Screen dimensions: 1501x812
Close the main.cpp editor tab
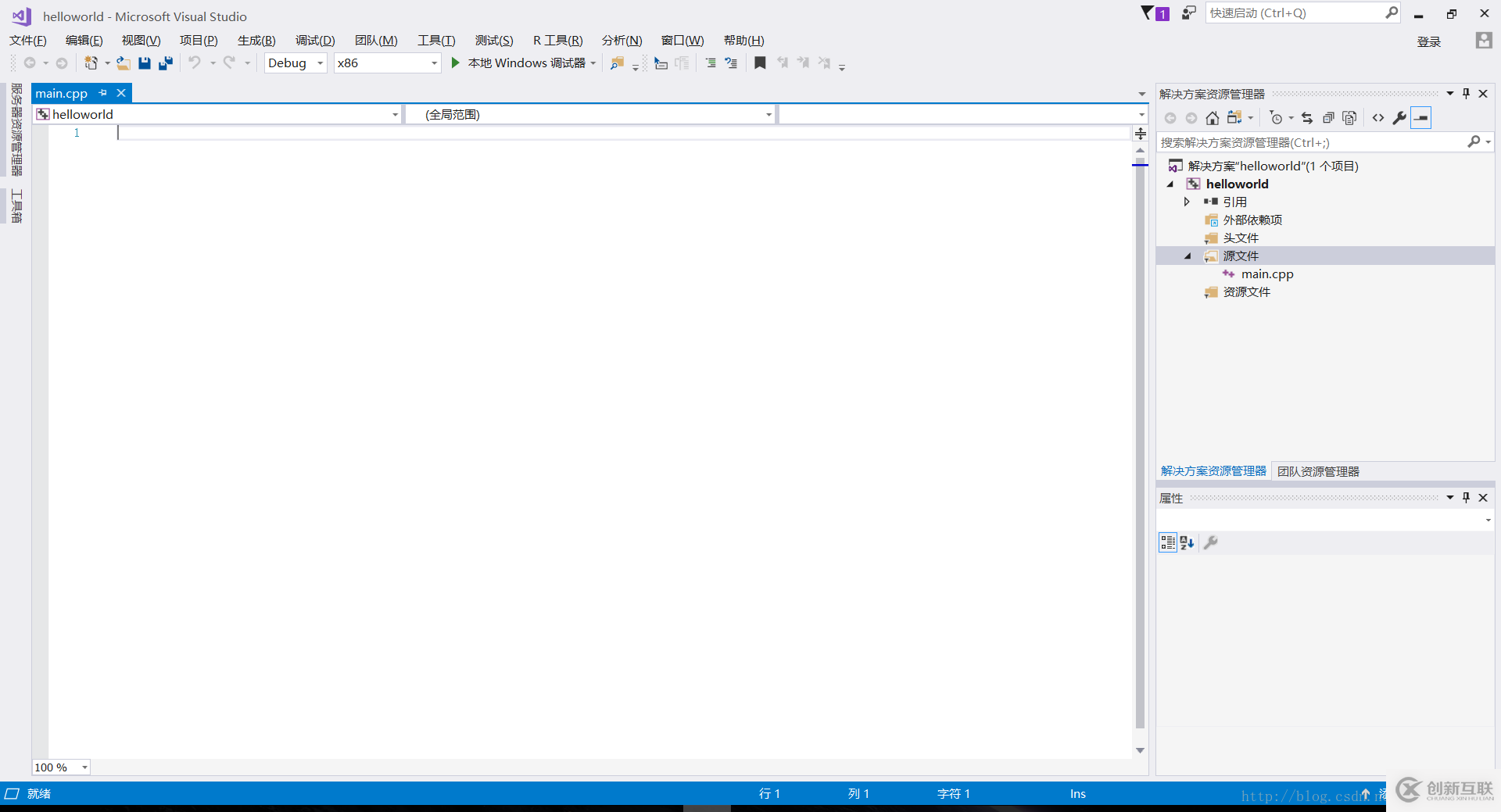[x=121, y=93]
